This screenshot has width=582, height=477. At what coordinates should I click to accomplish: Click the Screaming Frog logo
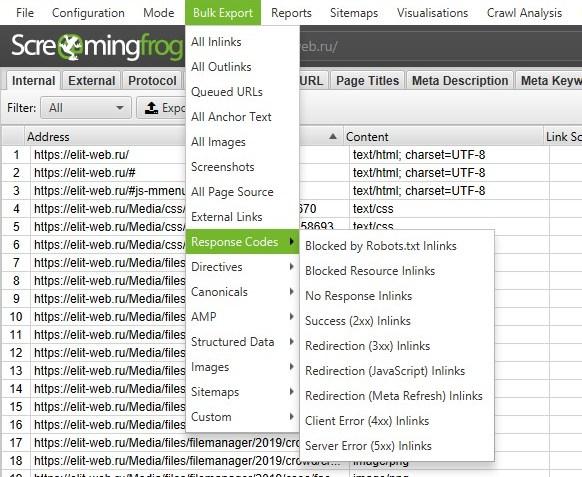[97, 47]
